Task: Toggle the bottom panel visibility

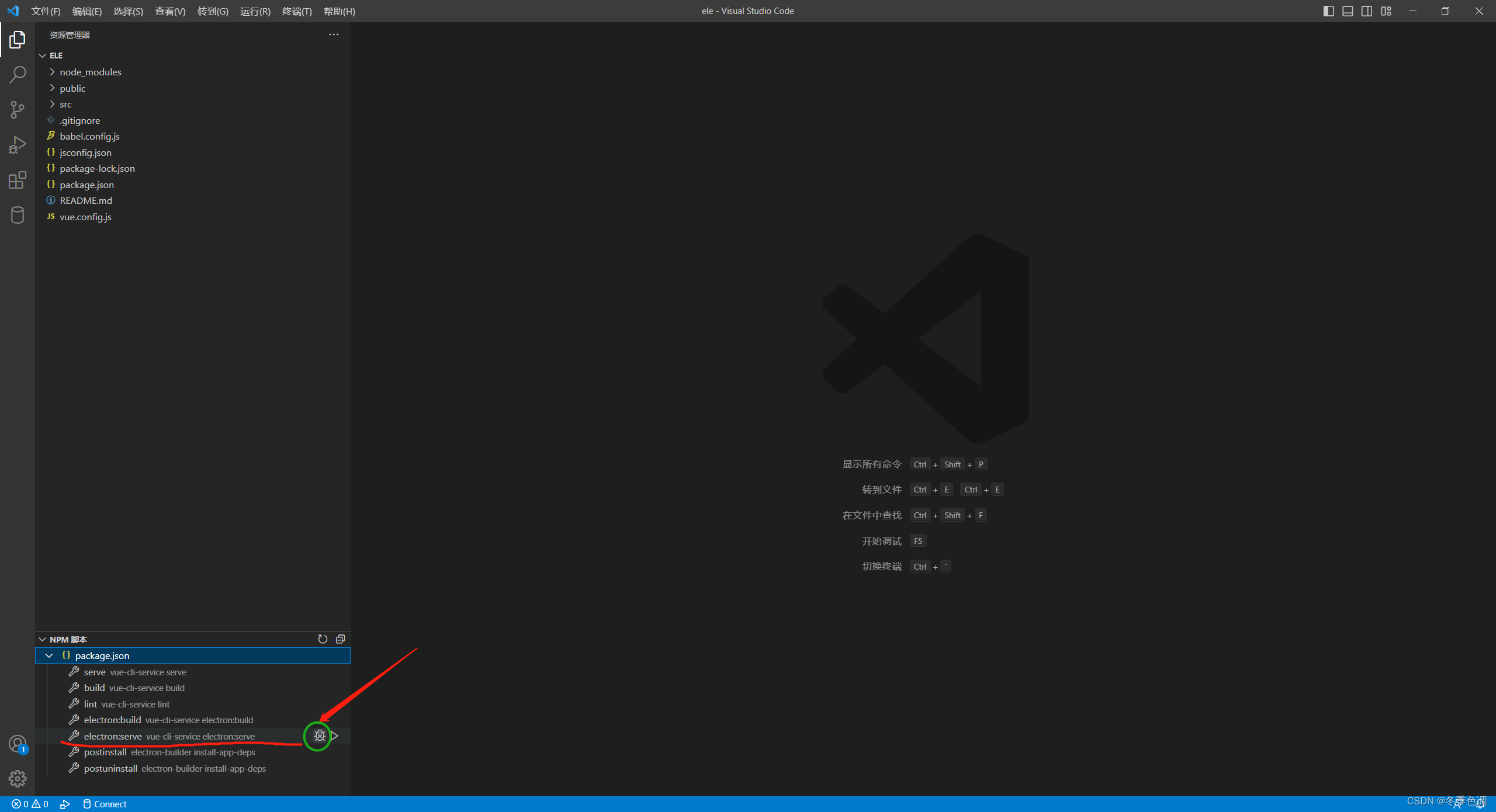Action: (1348, 11)
